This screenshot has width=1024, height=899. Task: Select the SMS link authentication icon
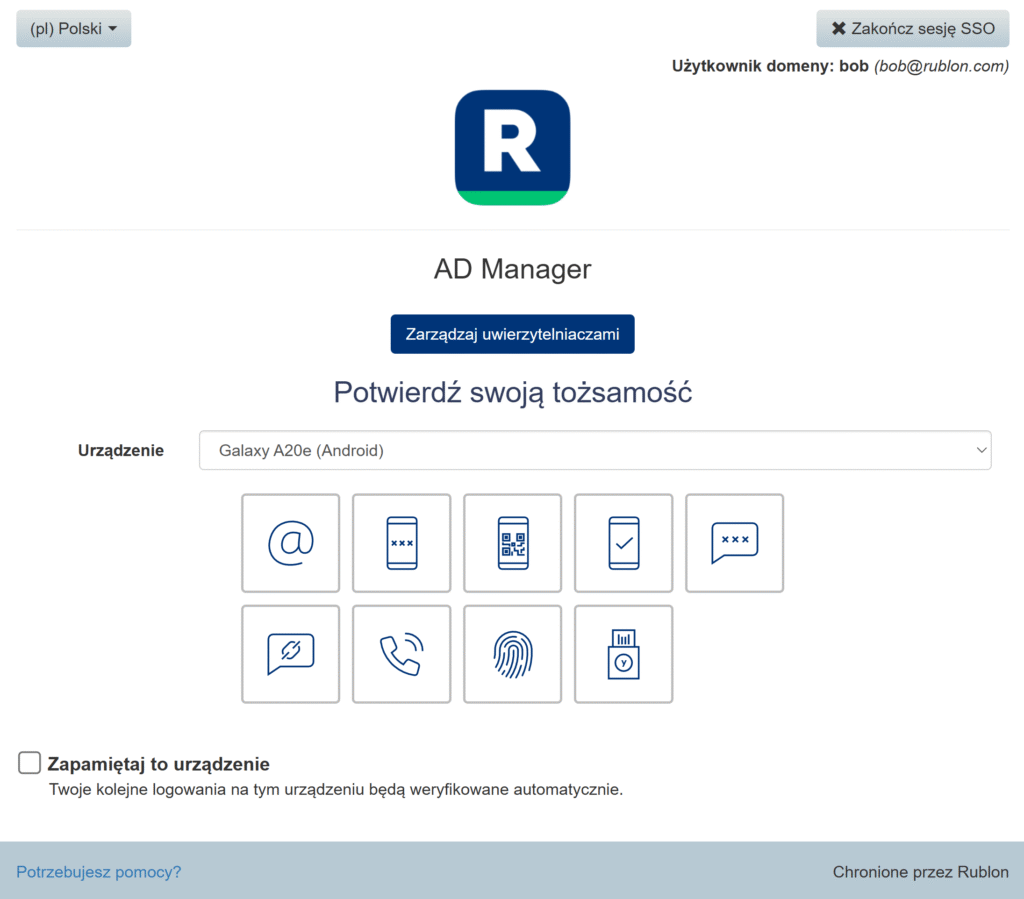pos(290,654)
